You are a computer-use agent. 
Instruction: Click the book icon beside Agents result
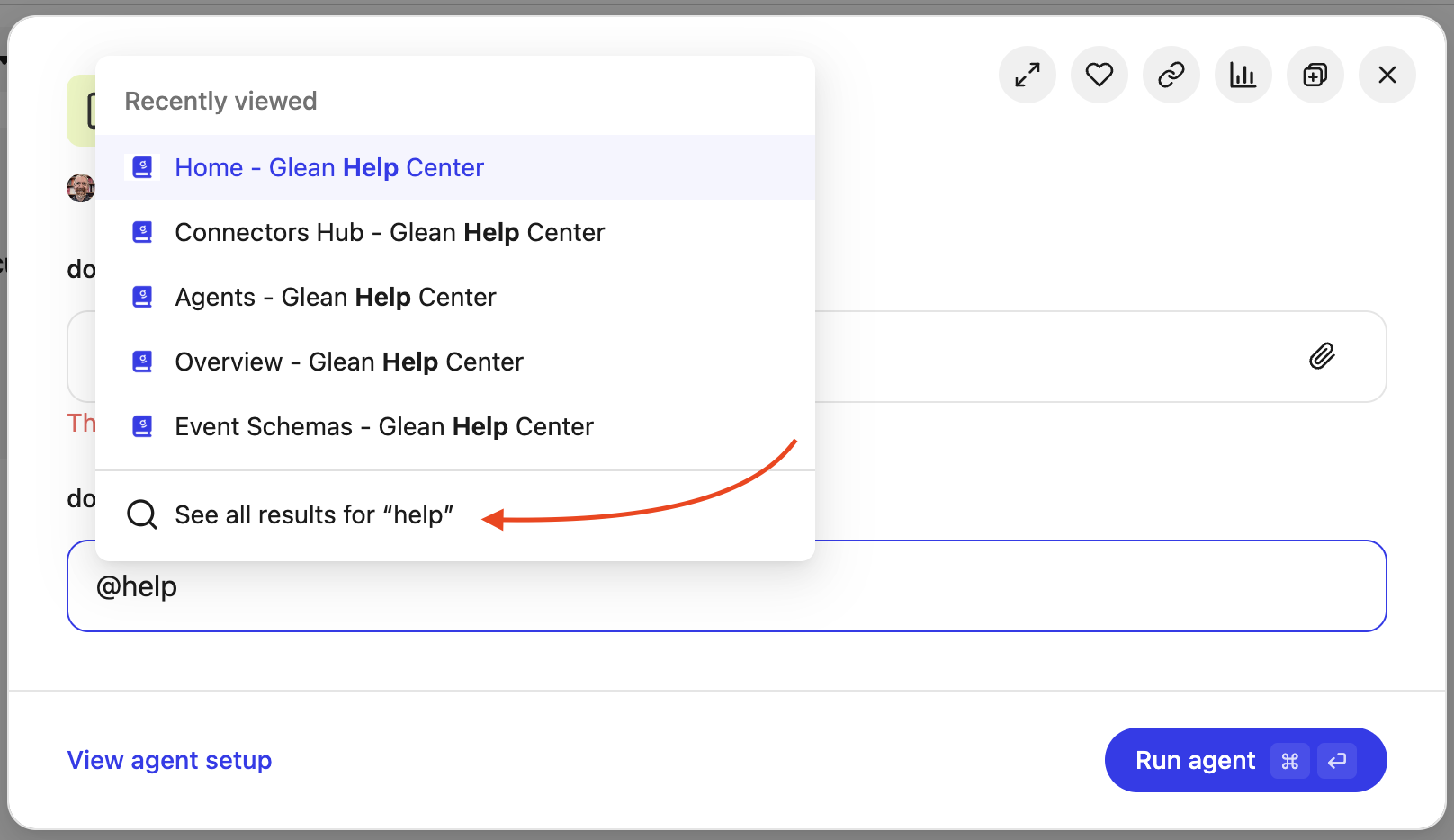click(142, 297)
